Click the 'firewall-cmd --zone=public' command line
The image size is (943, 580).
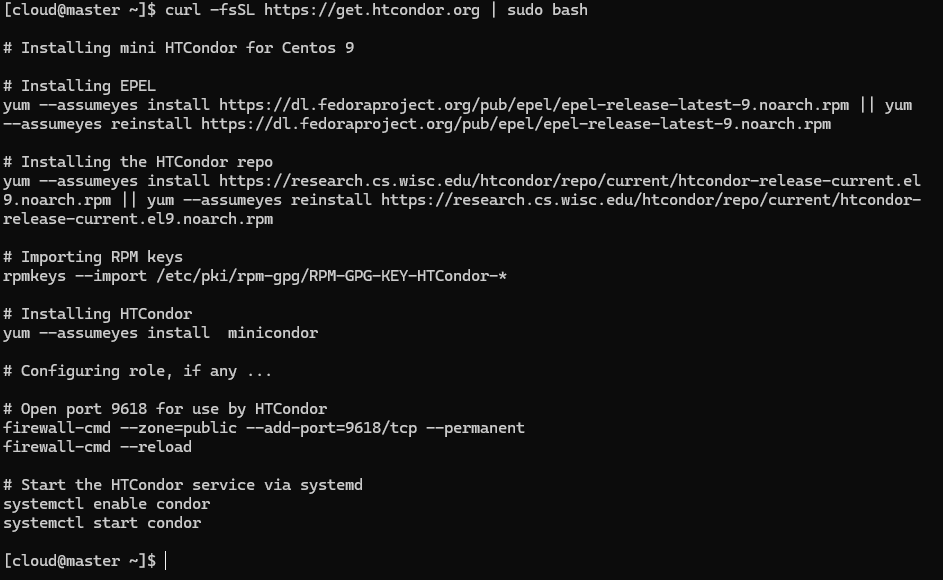(263, 428)
